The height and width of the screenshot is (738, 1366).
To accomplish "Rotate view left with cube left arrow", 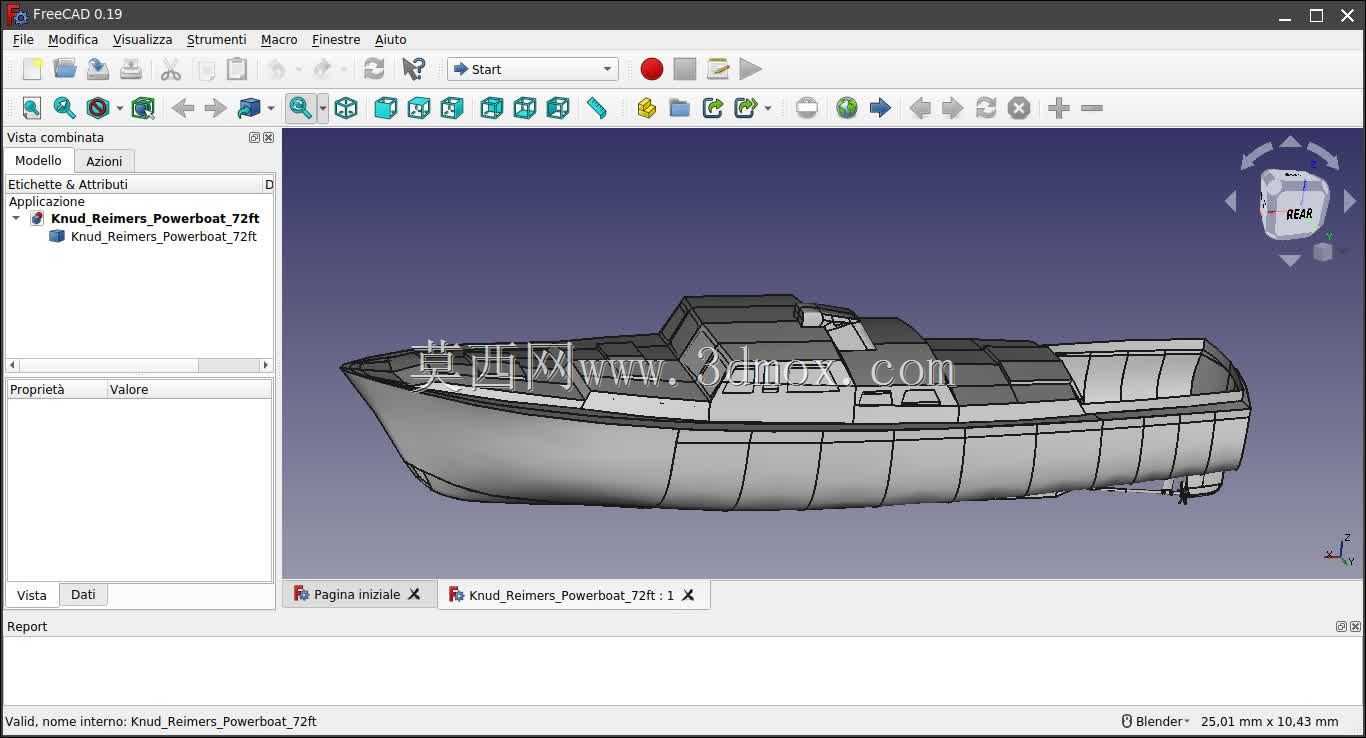I will (1231, 201).
